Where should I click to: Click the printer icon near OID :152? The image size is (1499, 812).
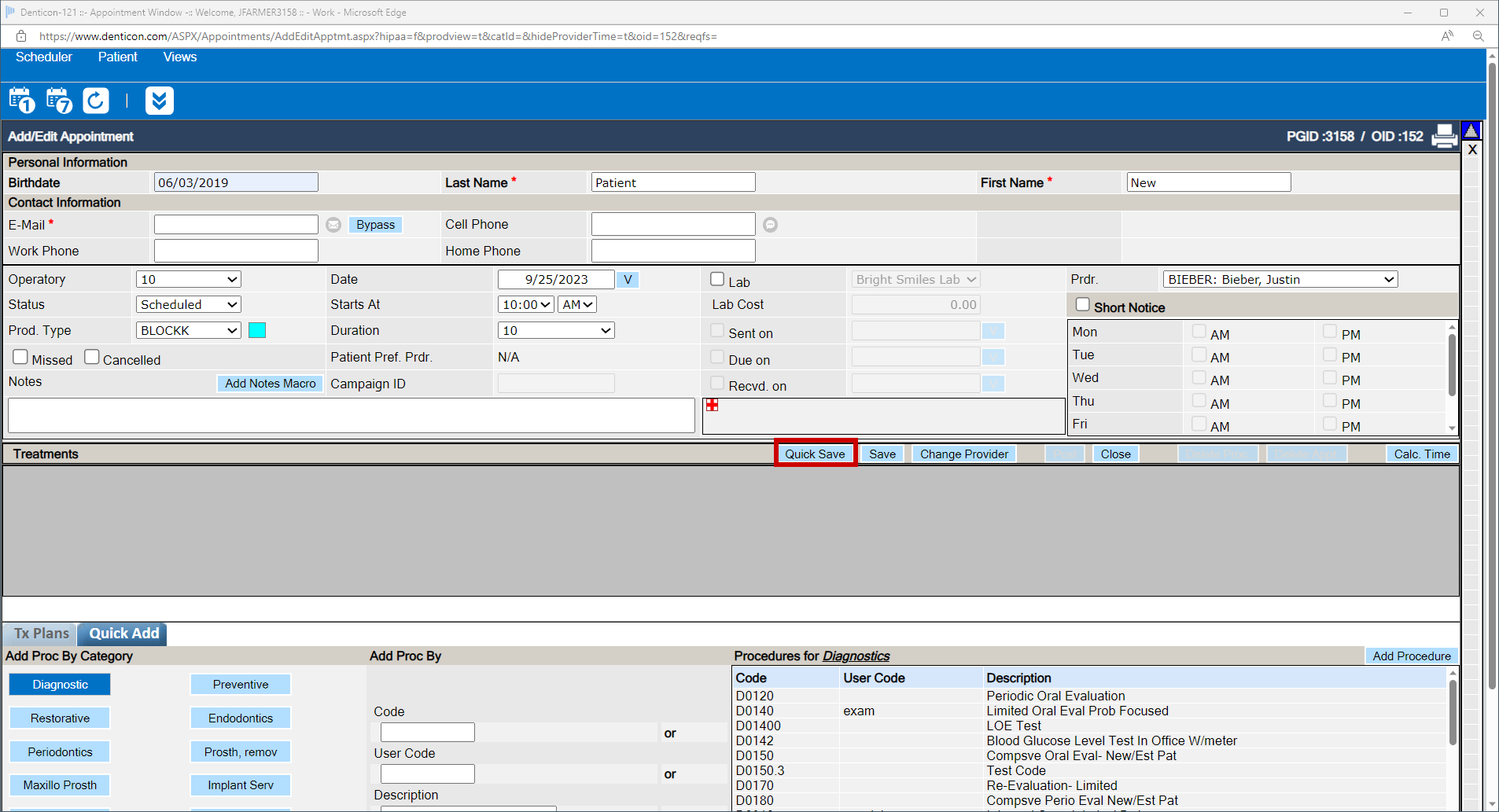coord(1444,136)
